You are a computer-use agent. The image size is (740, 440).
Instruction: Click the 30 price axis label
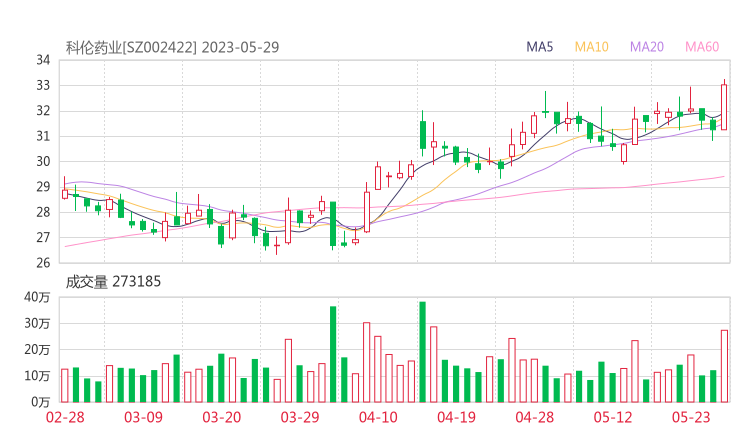[43, 161]
